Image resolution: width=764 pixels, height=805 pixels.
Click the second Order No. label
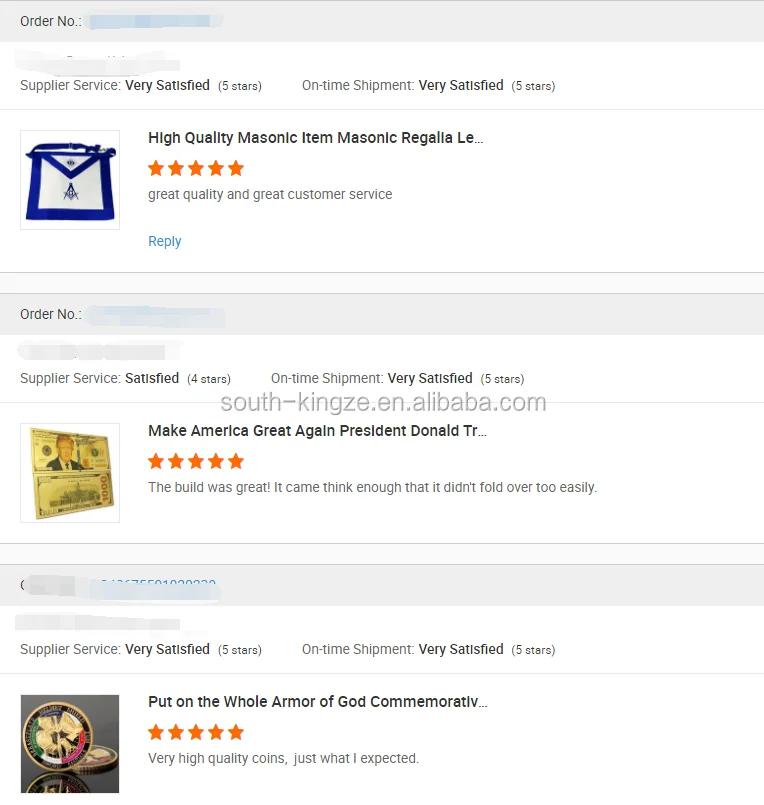point(51,314)
